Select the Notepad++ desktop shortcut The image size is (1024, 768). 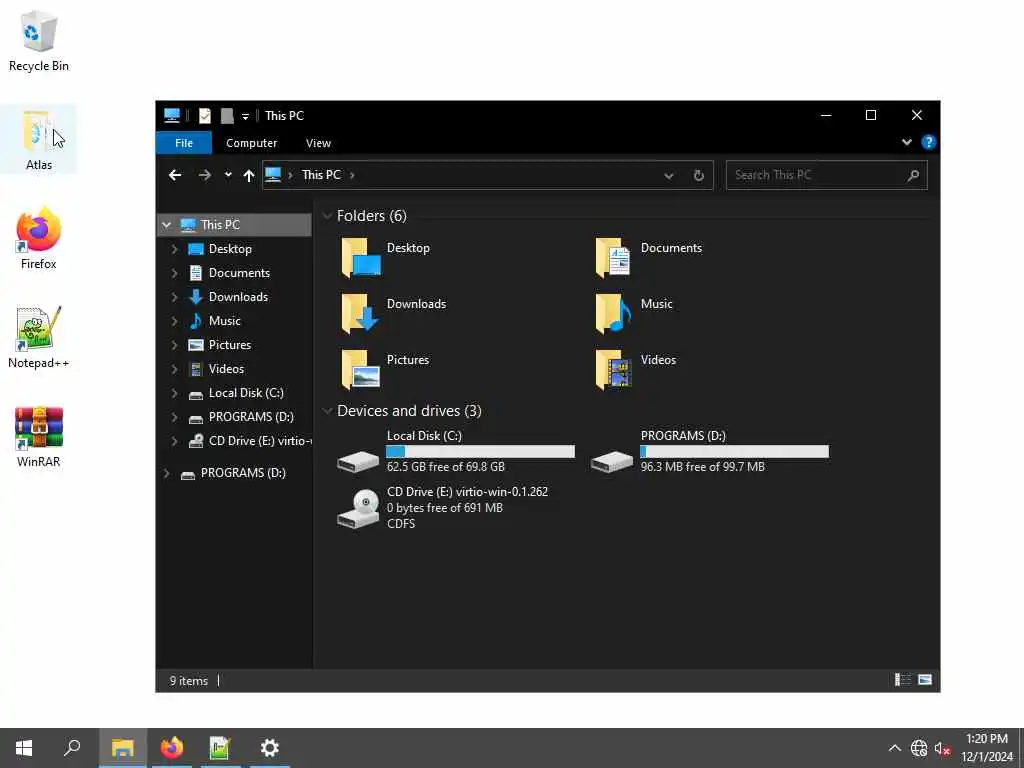[39, 338]
